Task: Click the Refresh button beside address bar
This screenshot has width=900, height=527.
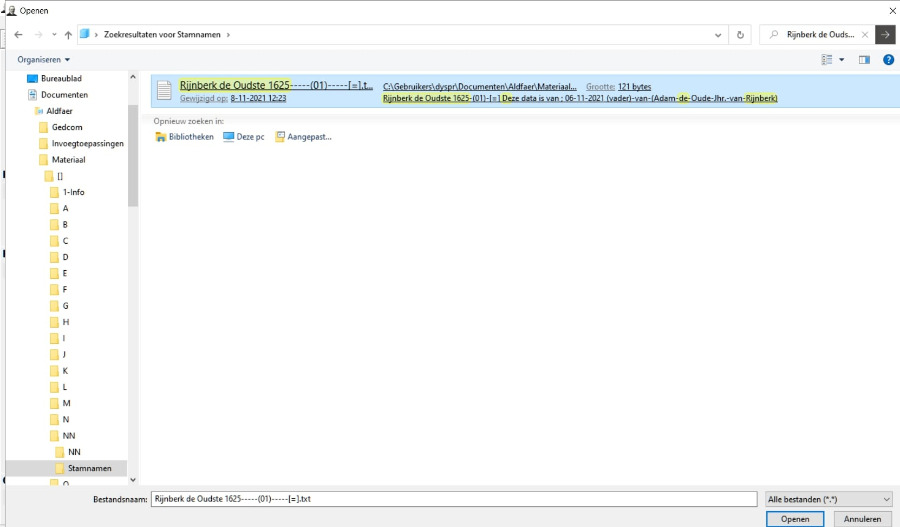Action: [740, 35]
